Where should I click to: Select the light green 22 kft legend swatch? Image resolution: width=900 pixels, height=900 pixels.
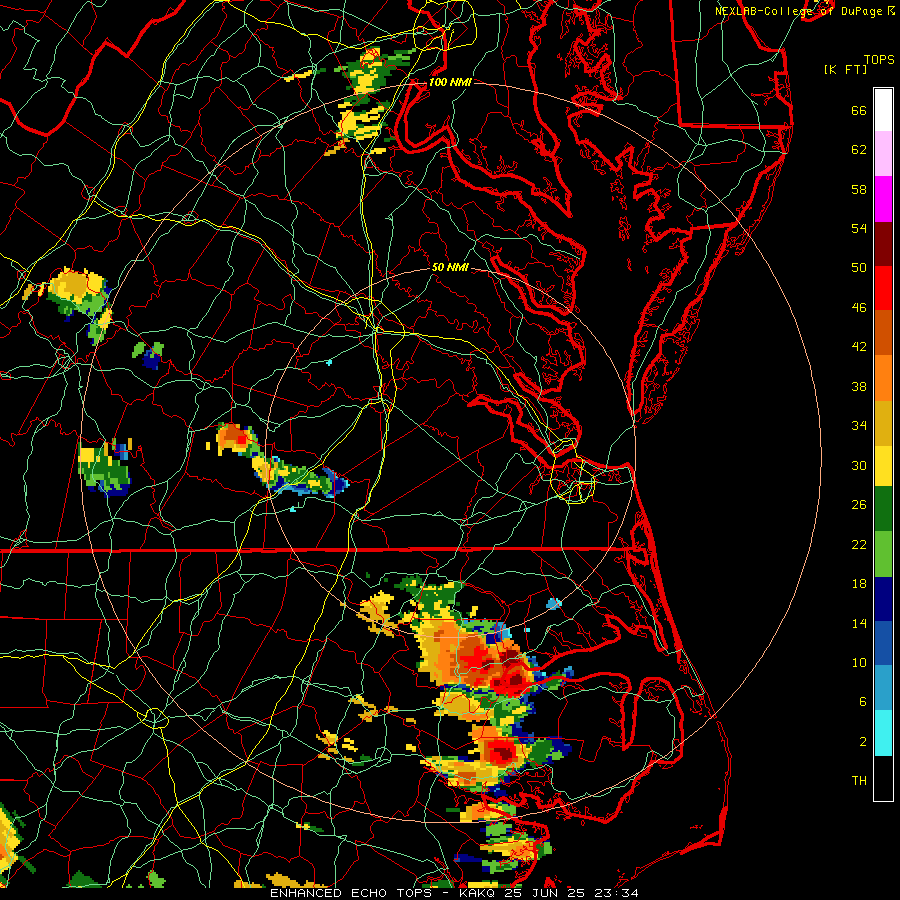point(883,554)
